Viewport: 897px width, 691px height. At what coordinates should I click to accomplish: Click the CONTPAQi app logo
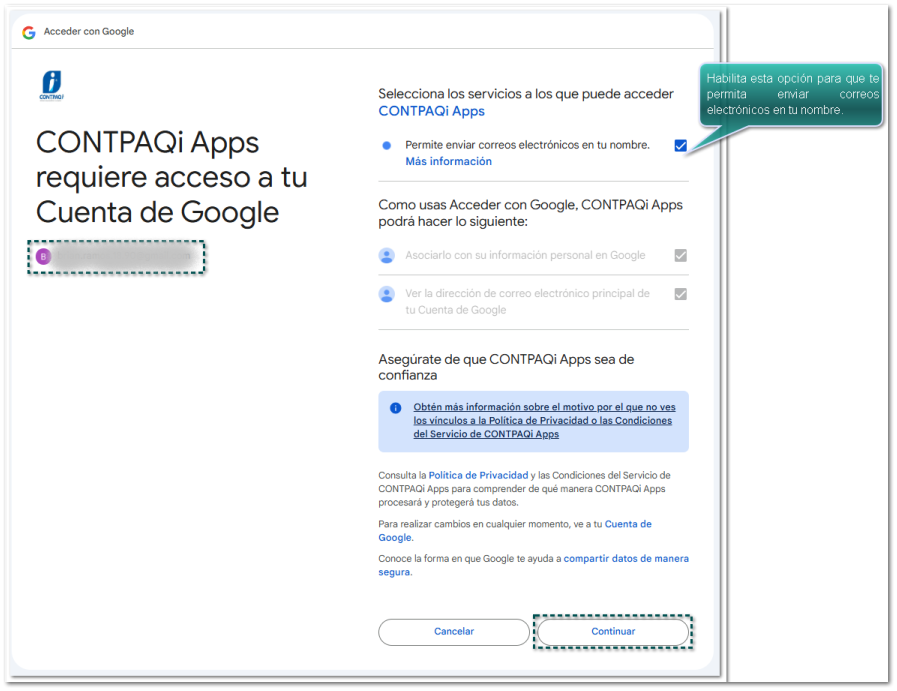51,85
